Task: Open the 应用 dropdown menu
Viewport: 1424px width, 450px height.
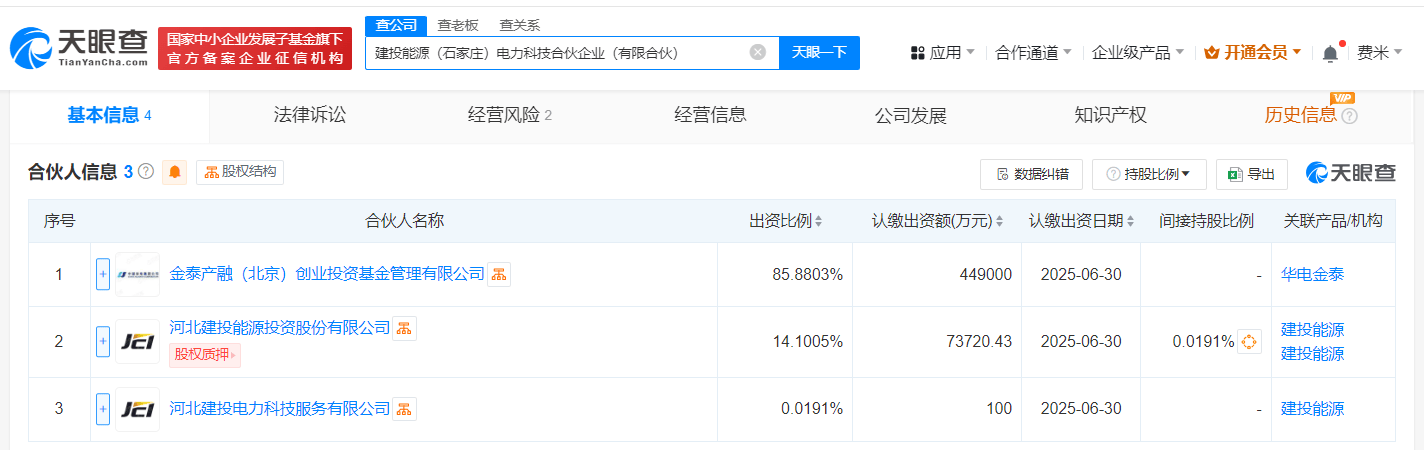Action: coord(943,53)
